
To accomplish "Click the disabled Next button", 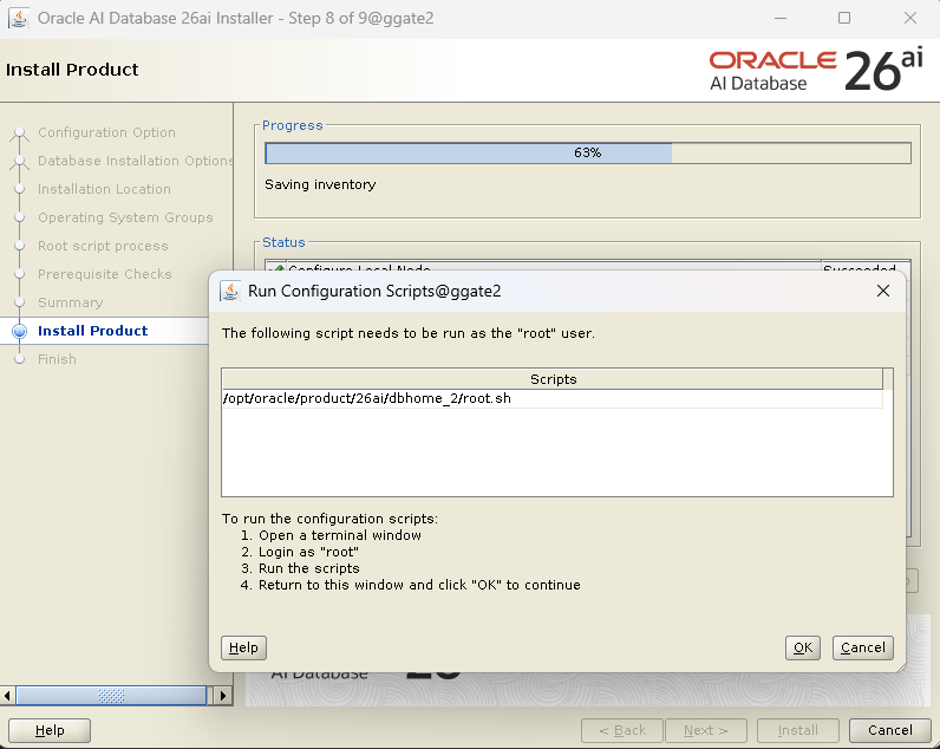I will 706,730.
